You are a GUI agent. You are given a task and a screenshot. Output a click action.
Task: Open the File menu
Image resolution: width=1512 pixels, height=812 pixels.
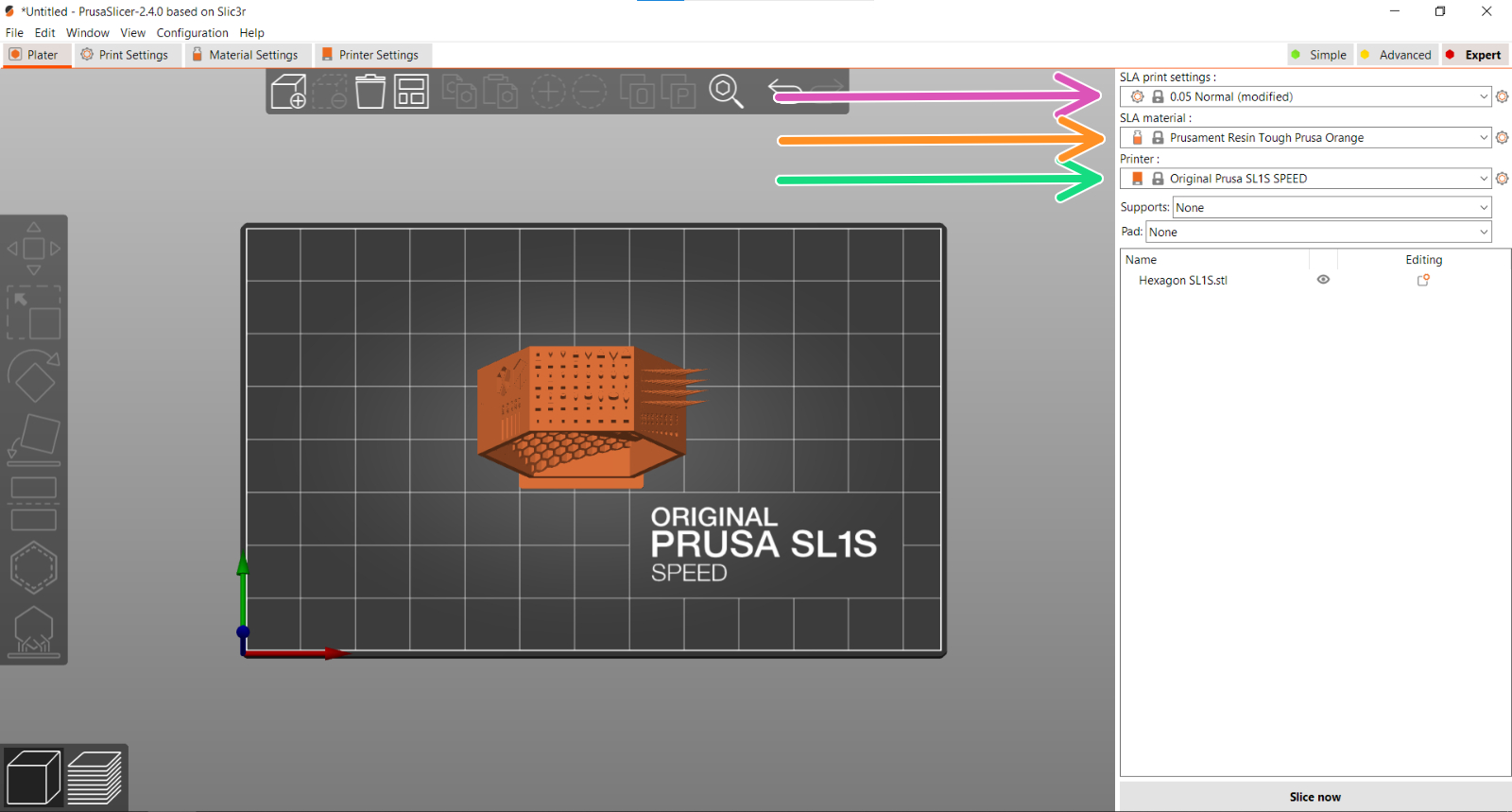(14, 33)
